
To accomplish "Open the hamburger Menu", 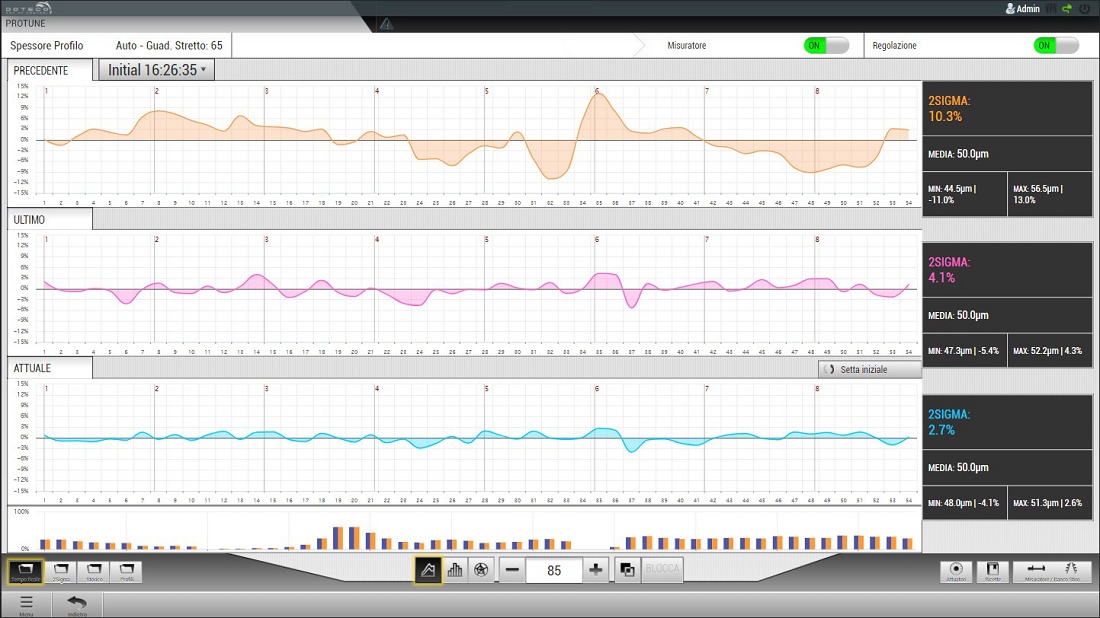I will [26, 604].
